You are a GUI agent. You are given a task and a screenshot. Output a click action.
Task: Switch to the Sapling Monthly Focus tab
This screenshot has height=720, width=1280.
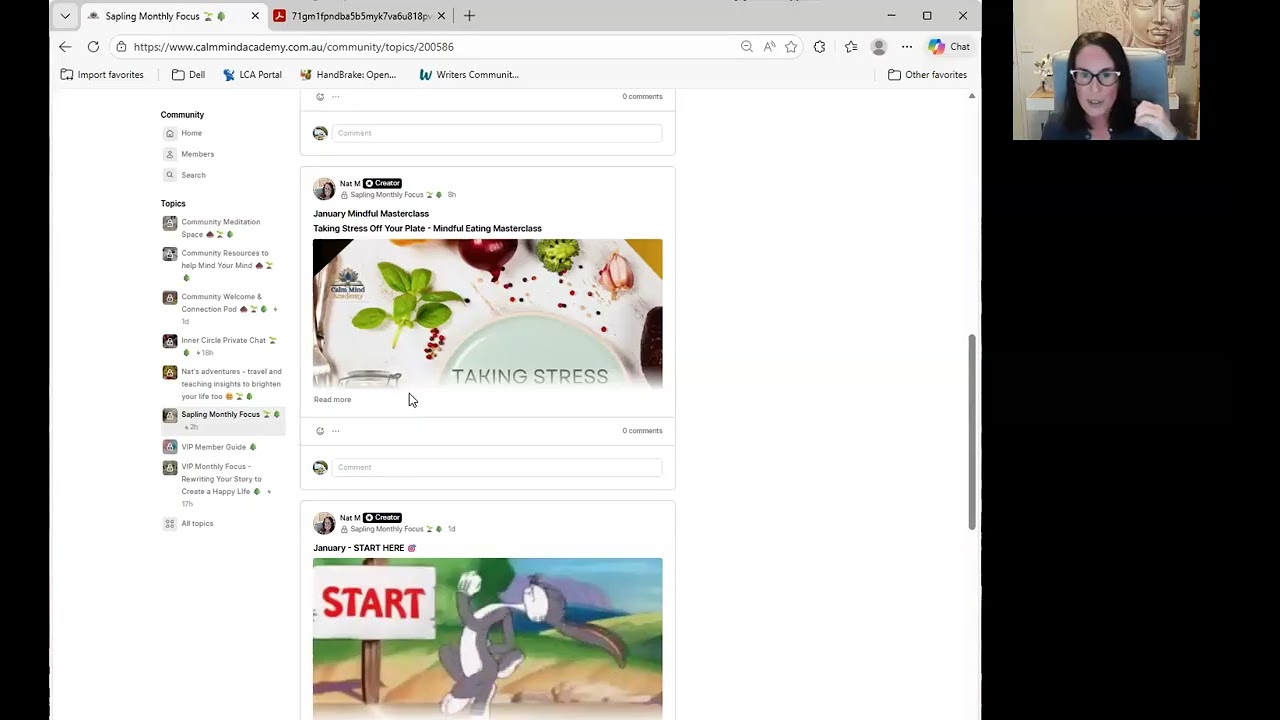pos(166,16)
